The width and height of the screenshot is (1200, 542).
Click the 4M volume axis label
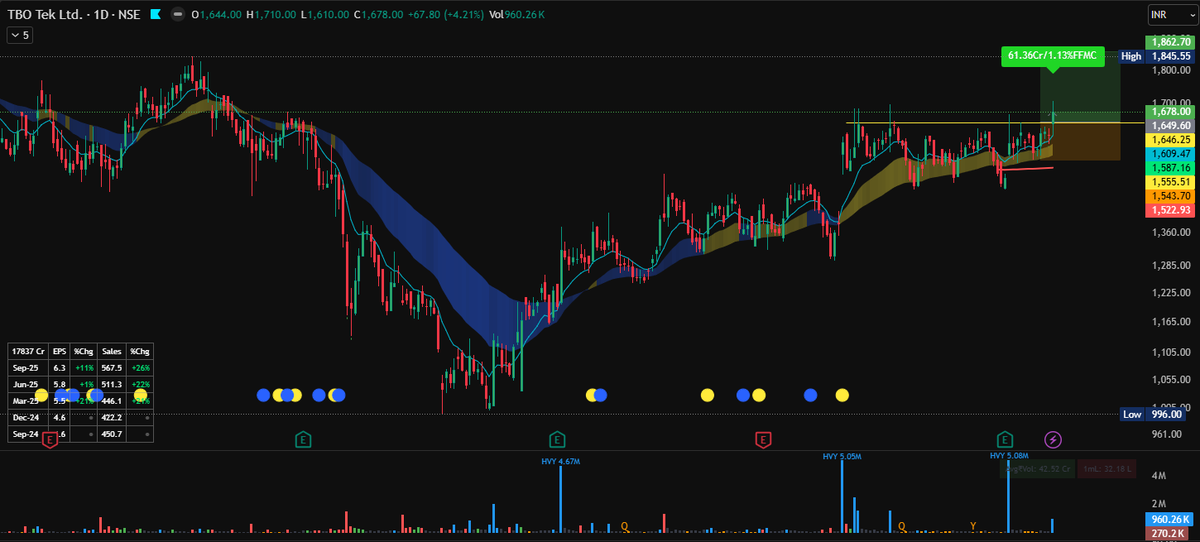pyautogui.click(x=1159, y=476)
